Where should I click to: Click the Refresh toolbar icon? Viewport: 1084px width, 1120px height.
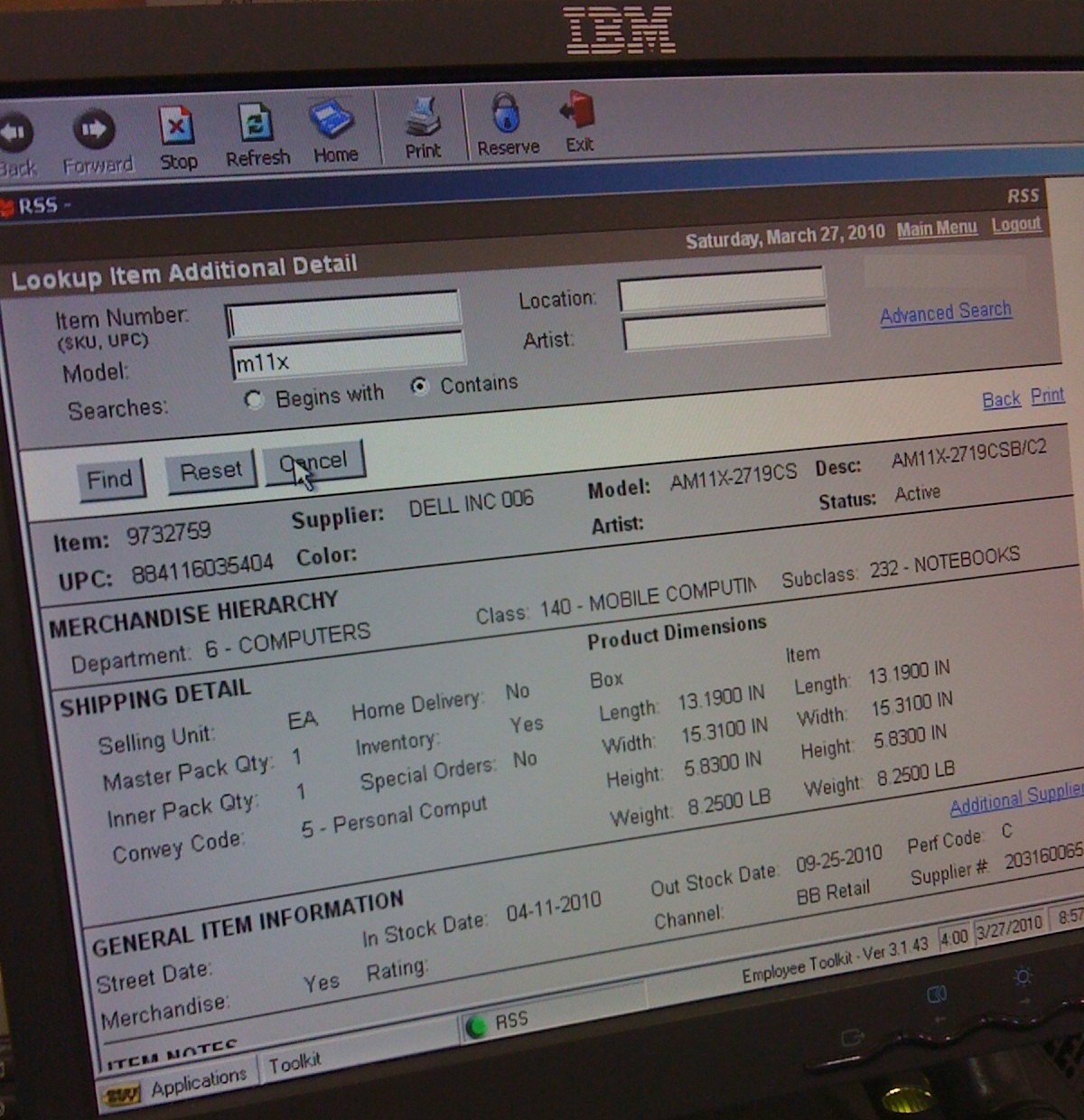(x=256, y=124)
